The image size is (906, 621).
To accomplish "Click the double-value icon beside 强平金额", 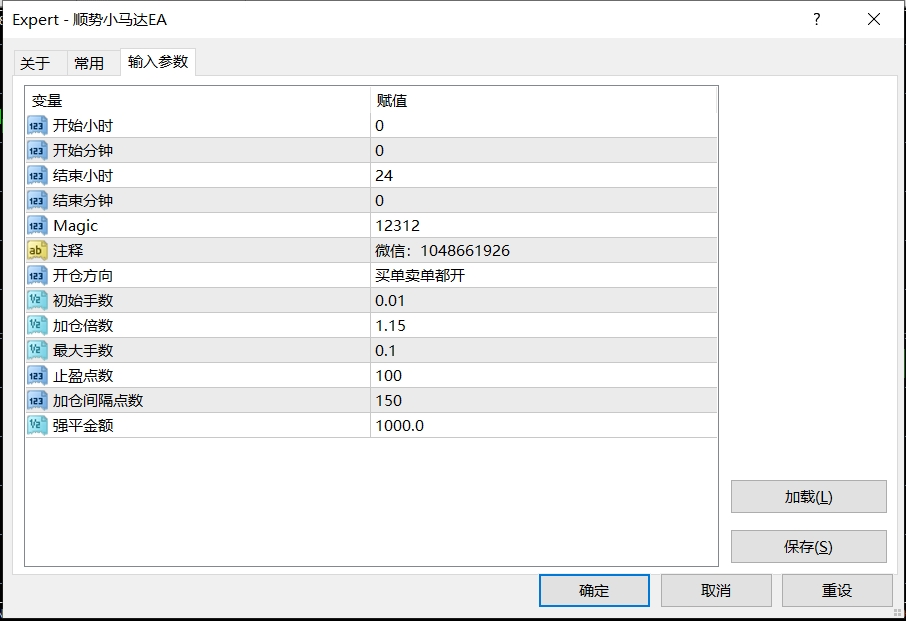I will (37, 425).
